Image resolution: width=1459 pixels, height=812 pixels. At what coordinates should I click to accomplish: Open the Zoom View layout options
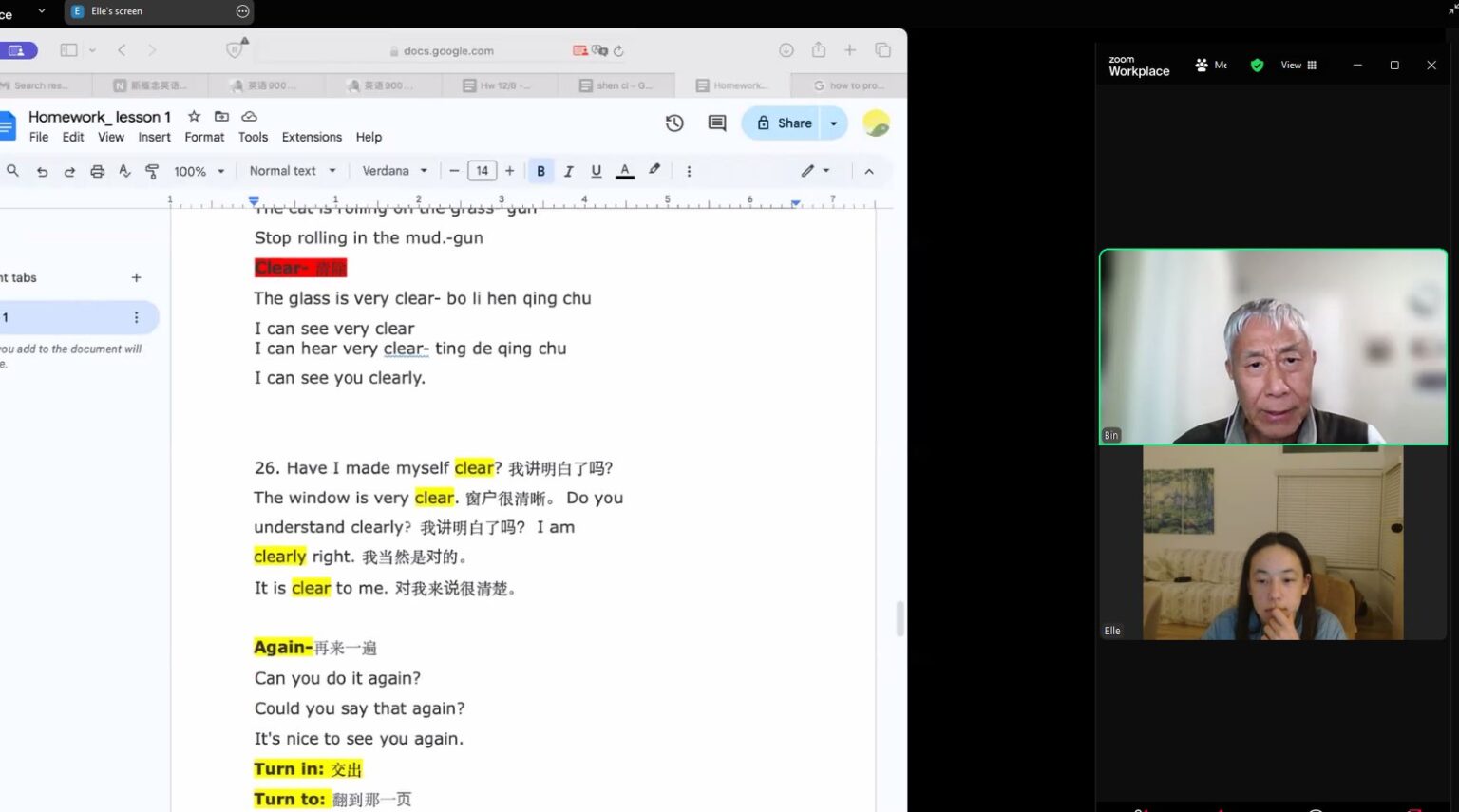1298,66
